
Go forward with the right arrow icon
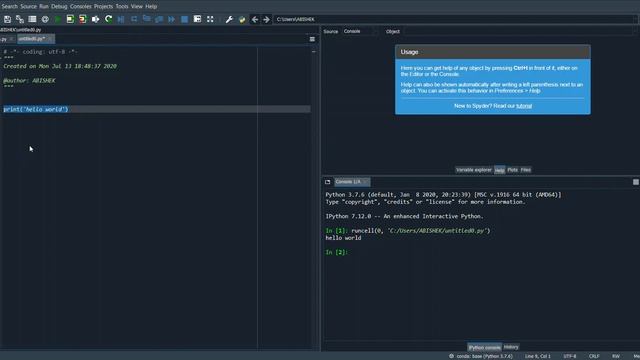(x=266, y=19)
